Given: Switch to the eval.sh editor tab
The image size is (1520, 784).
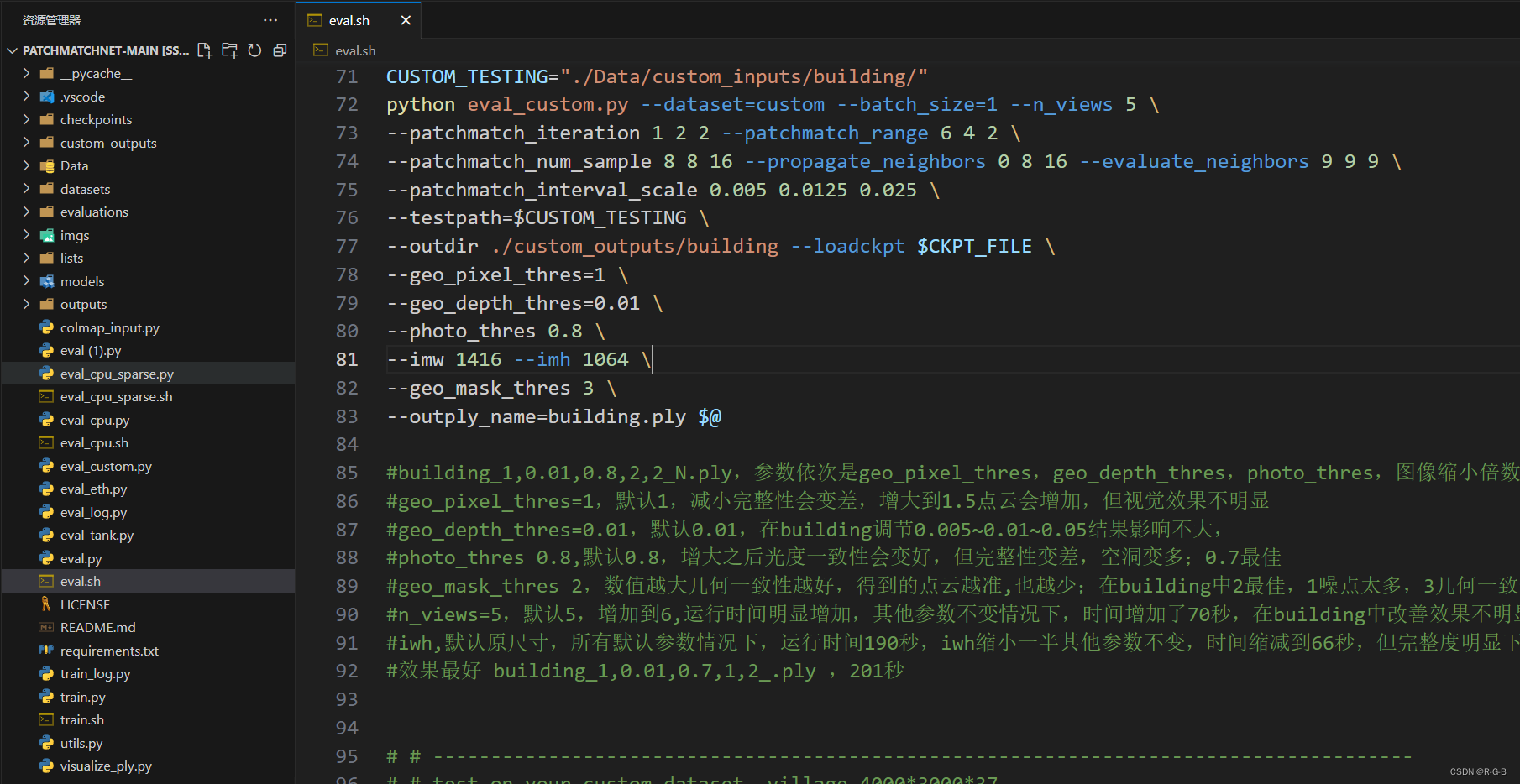Looking at the screenshot, I should pyautogui.click(x=349, y=19).
